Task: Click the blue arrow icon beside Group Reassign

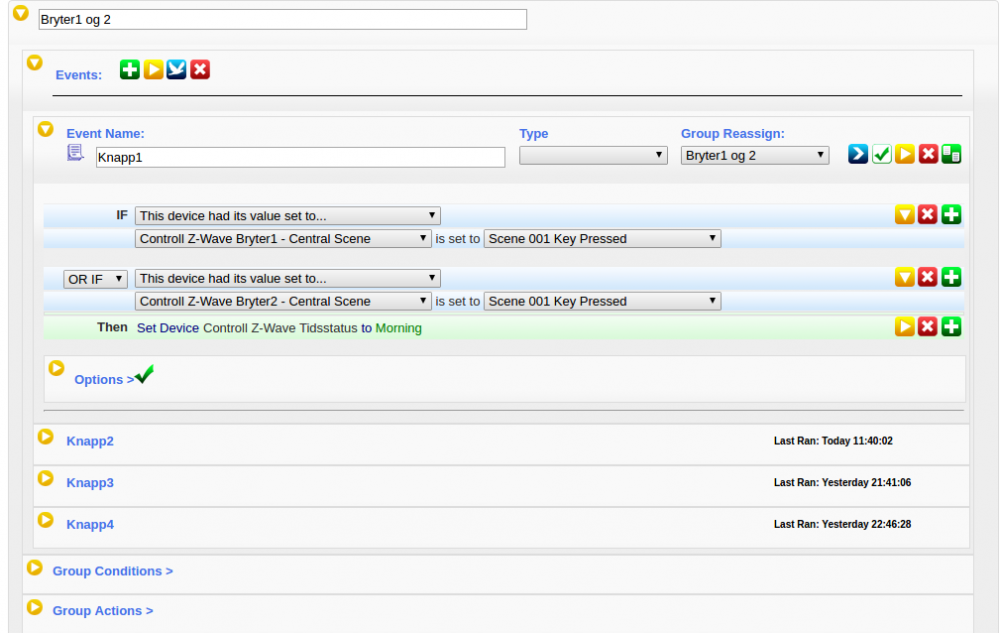Action: coord(858,154)
